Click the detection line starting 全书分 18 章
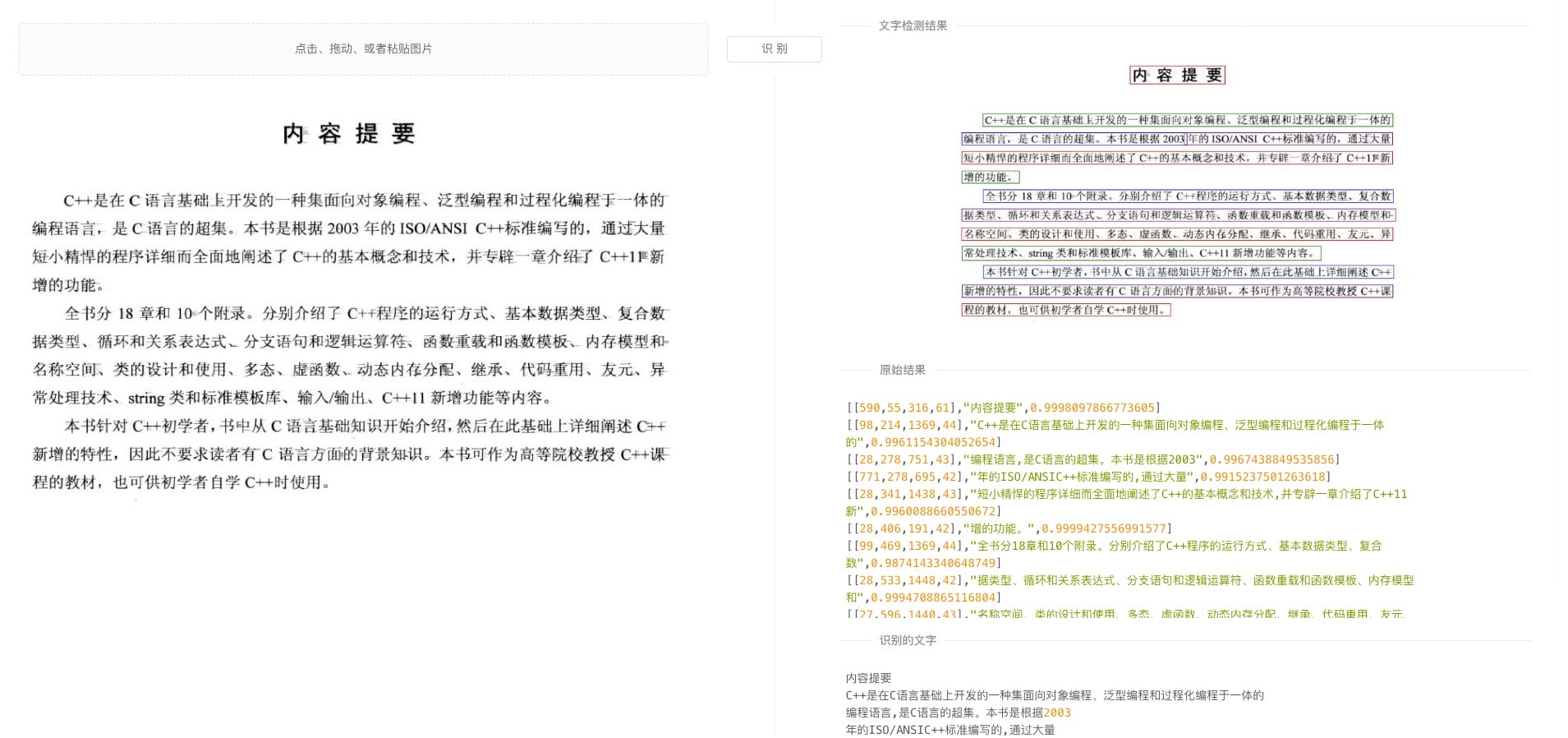 (1188, 196)
